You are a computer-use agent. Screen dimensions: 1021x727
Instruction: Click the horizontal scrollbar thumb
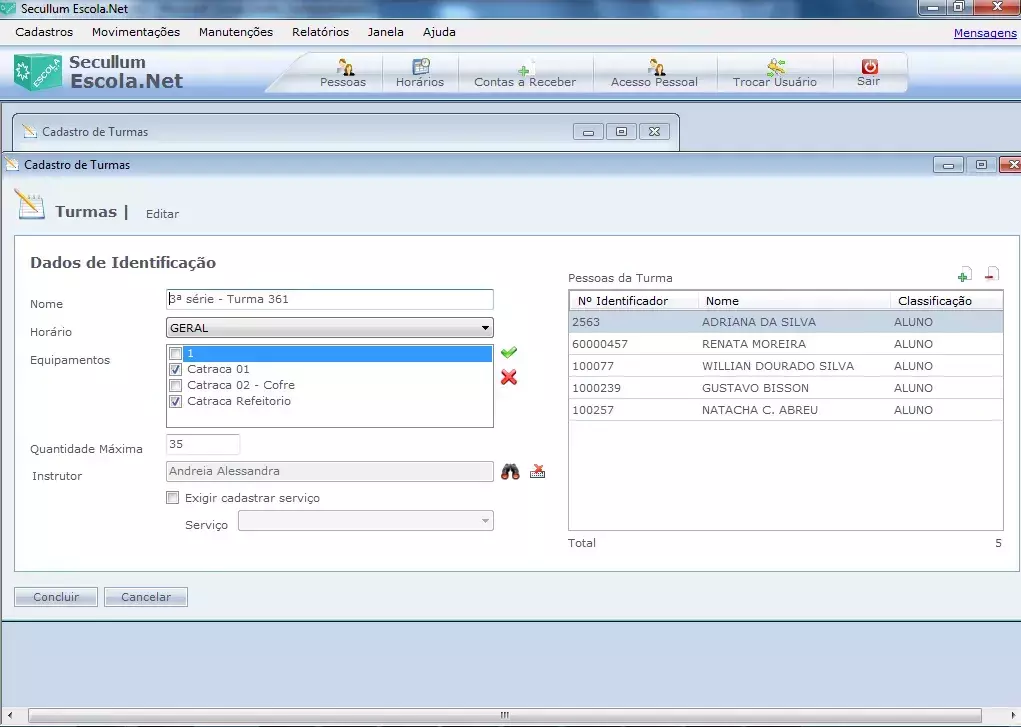(505, 715)
